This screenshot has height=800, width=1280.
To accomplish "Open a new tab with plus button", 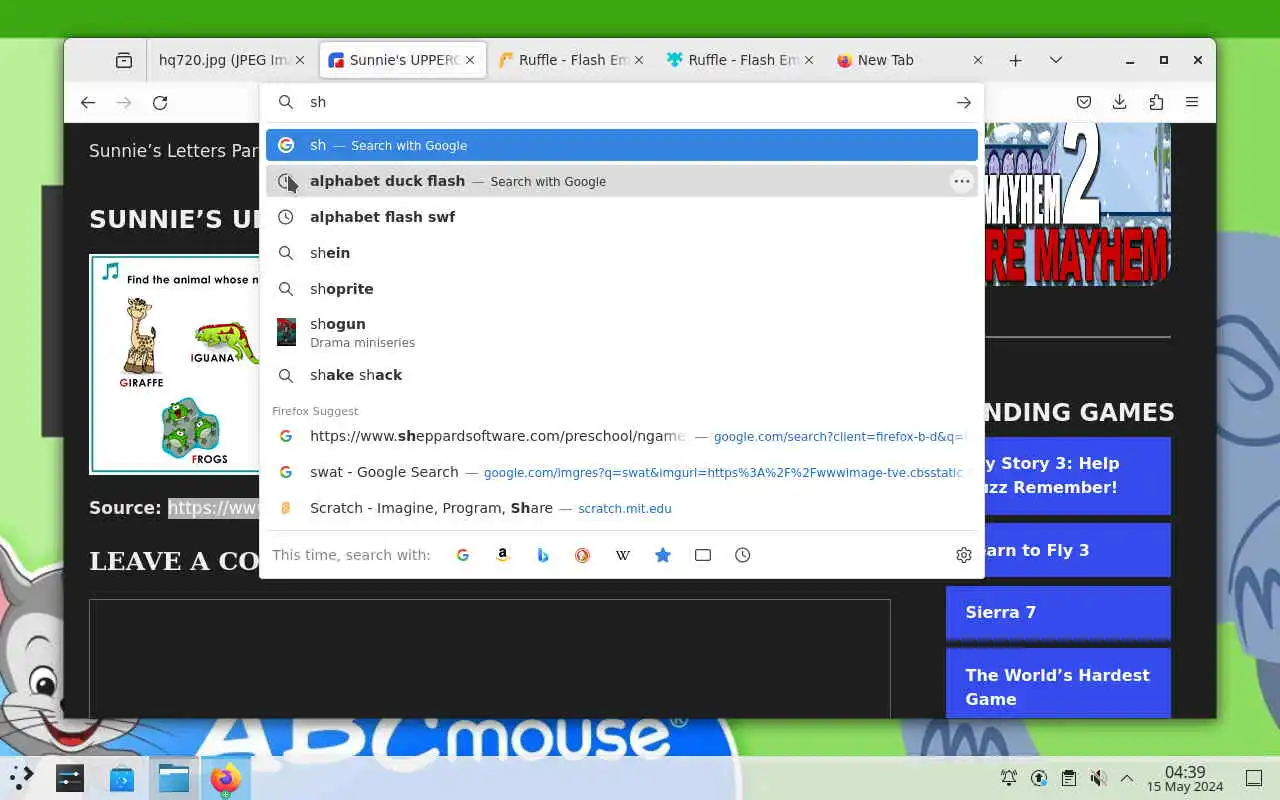I will click(1015, 60).
